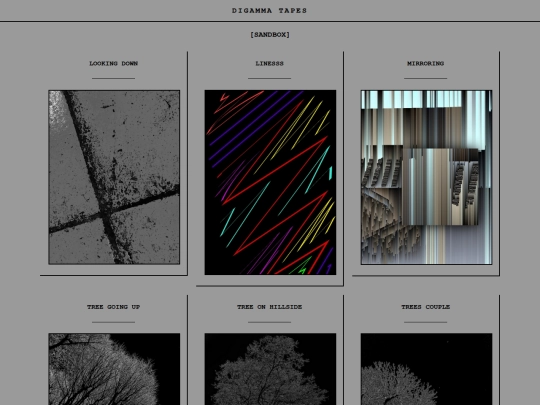This screenshot has width=540, height=405.
Task: Open the TREES COUPLE image
Action: (426, 369)
